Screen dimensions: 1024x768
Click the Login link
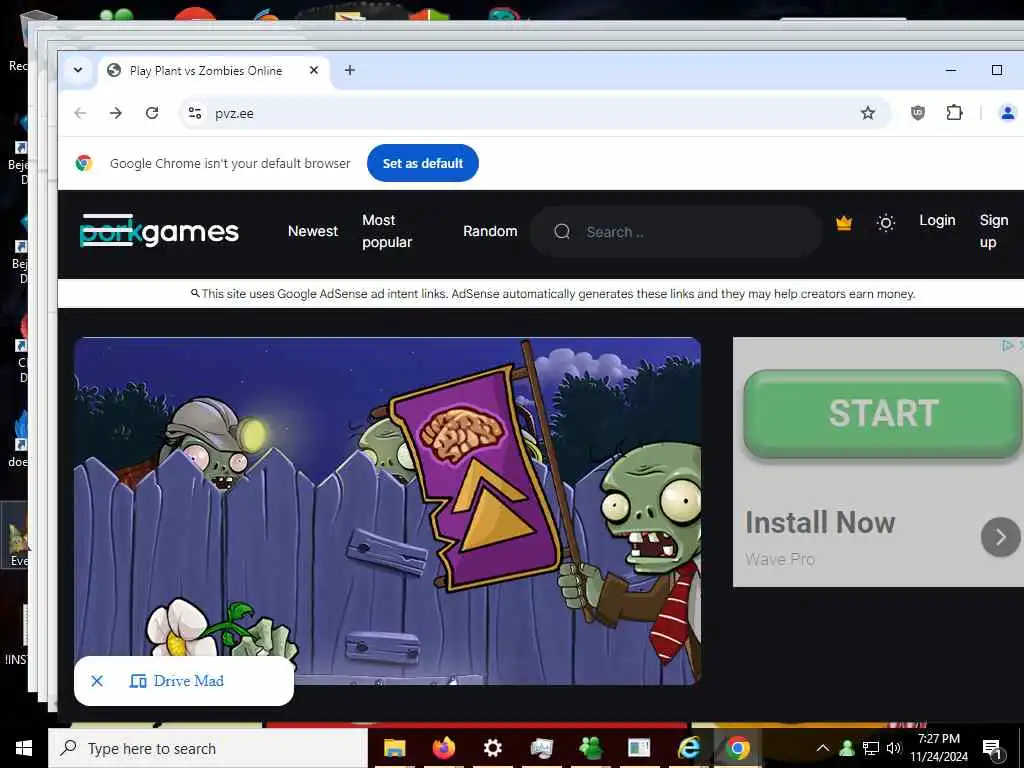click(937, 221)
